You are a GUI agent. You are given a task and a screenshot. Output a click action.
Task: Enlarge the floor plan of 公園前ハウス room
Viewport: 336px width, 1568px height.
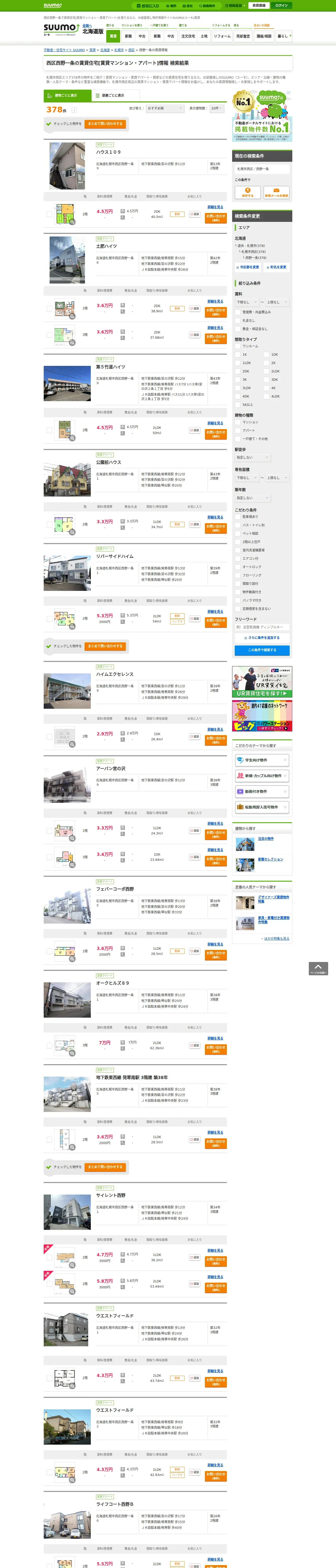pos(72,533)
